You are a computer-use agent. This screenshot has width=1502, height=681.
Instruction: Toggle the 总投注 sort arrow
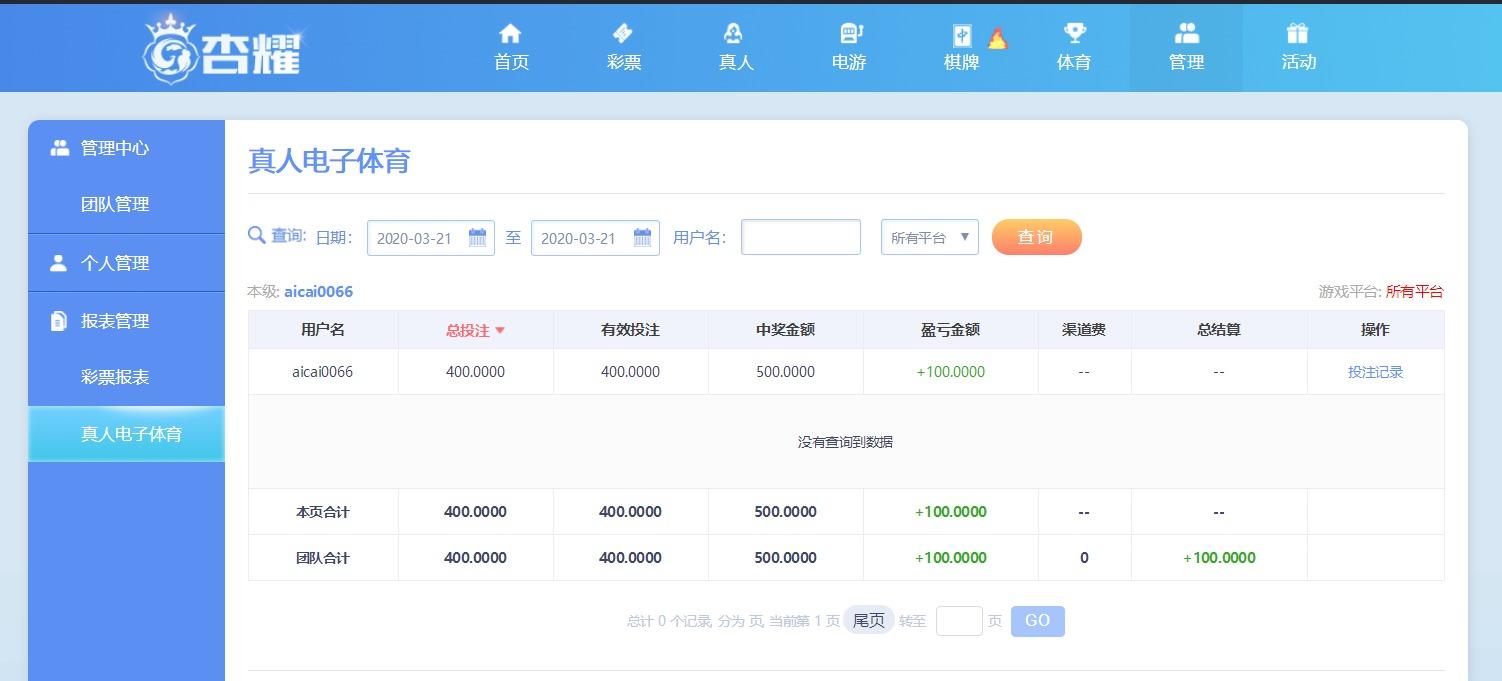tap(500, 331)
